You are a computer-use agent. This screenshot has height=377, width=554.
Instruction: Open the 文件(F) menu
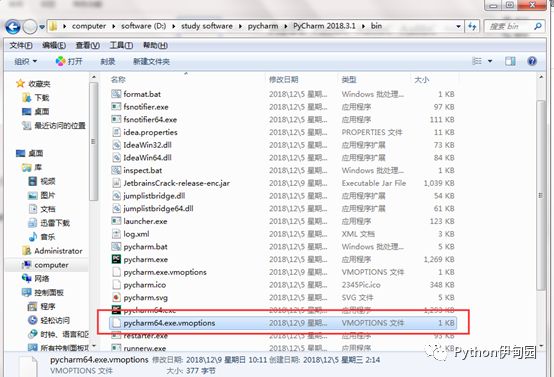point(21,46)
